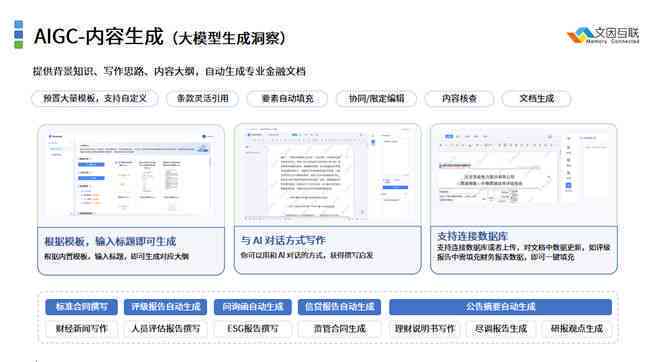This screenshot has height=362, width=660.
Task: Click the heading 支持连接数据库
Action: [472, 236]
